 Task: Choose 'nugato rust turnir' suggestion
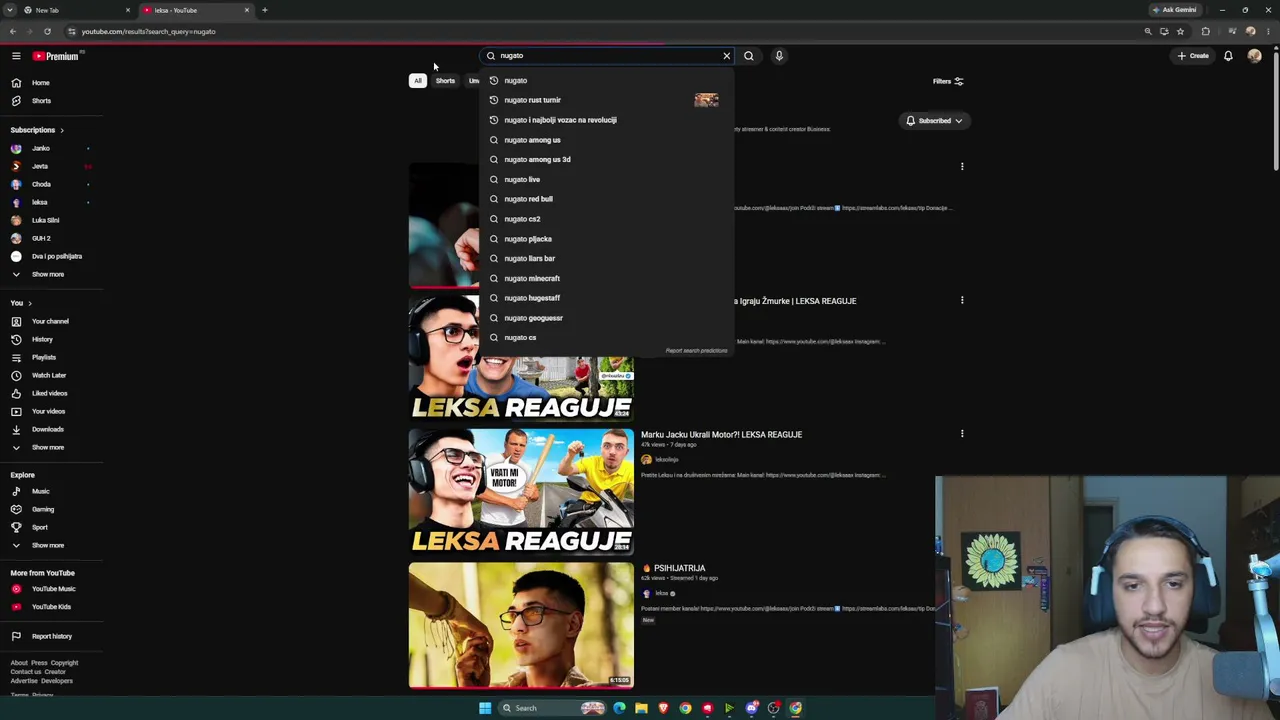[606, 100]
